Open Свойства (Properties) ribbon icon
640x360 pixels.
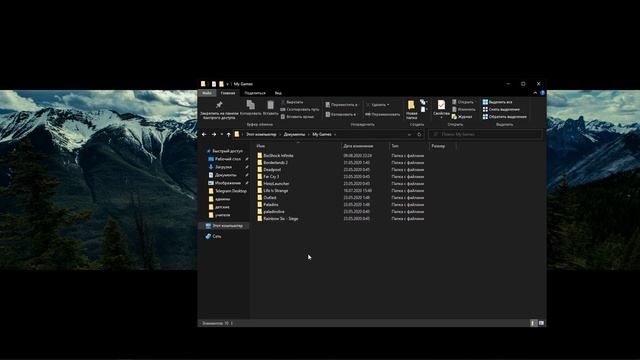tap(441, 105)
